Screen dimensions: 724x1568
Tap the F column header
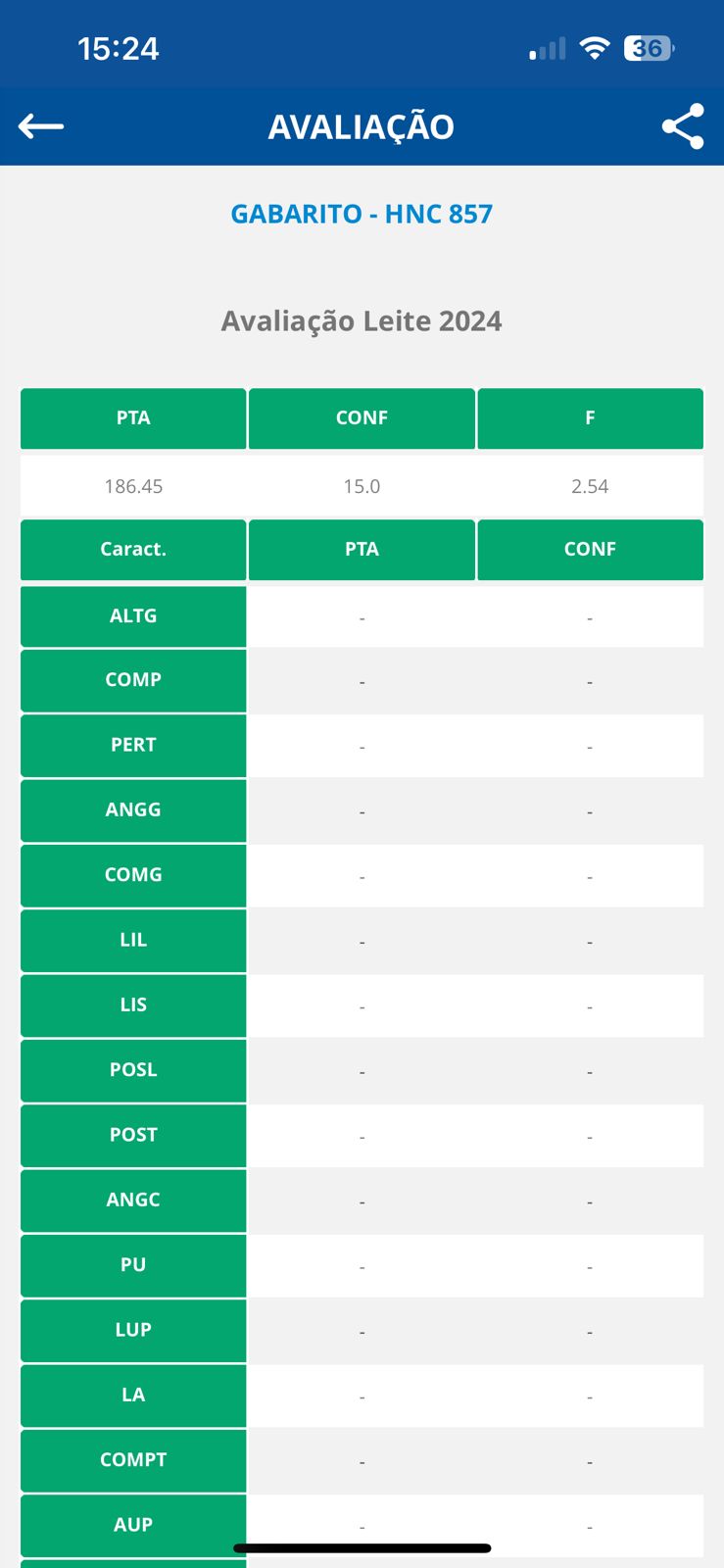[x=590, y=418]
